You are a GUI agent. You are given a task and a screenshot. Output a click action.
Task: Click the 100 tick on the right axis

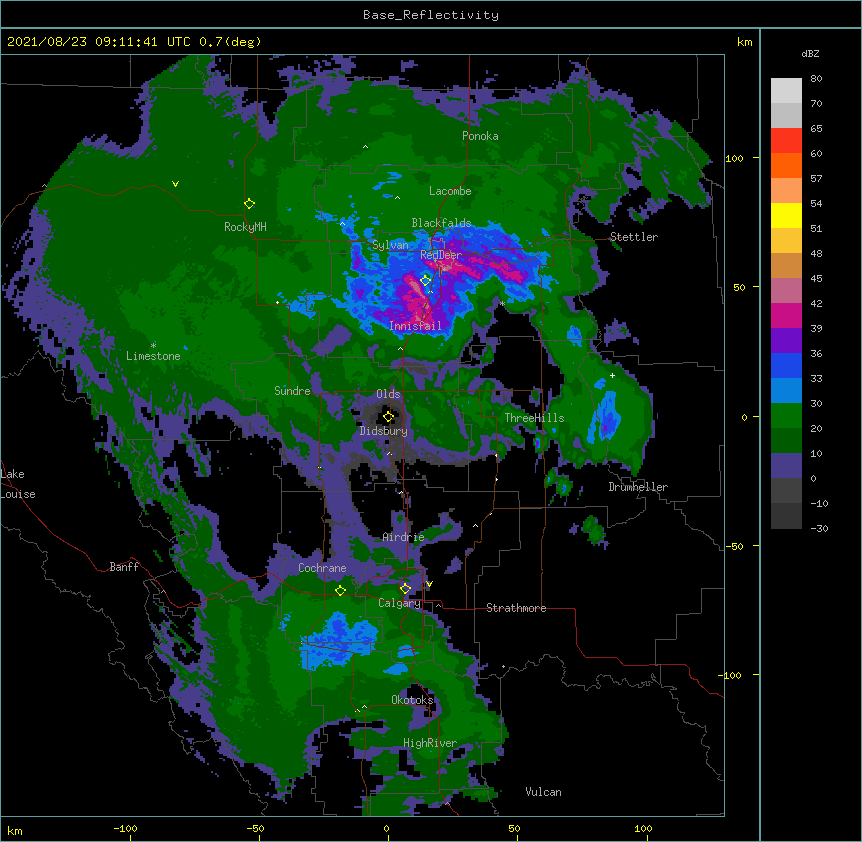734,158
